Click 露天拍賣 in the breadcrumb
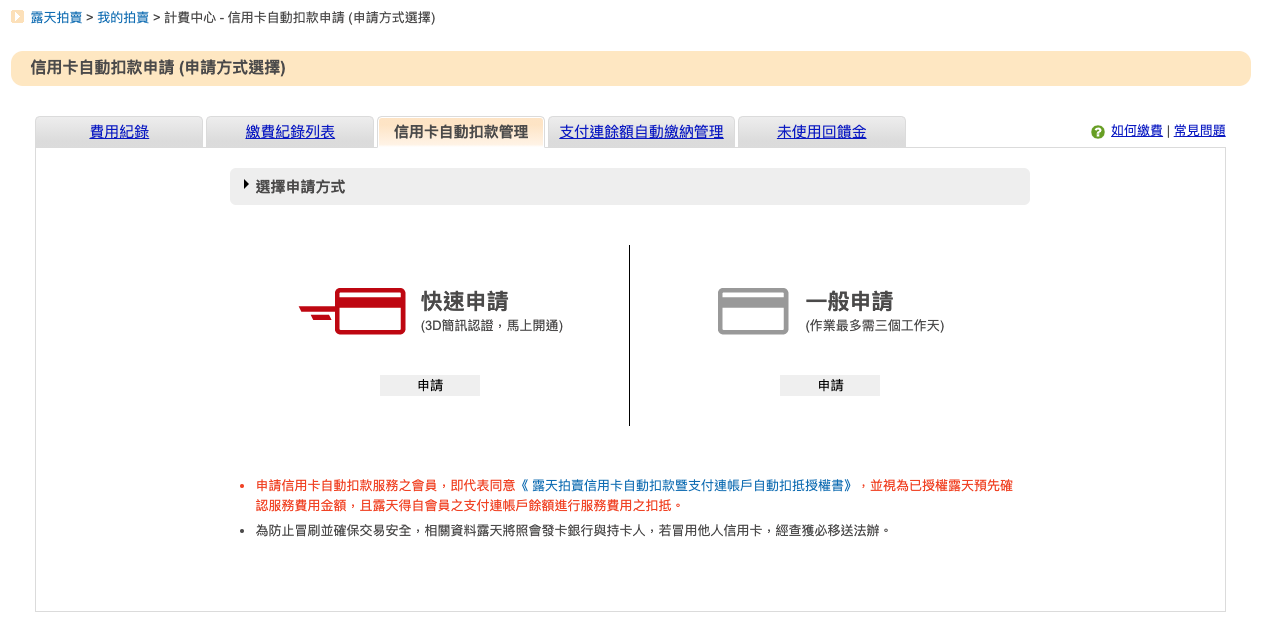Viewport: 1263px width, 640px height. (x=56, y=18)
